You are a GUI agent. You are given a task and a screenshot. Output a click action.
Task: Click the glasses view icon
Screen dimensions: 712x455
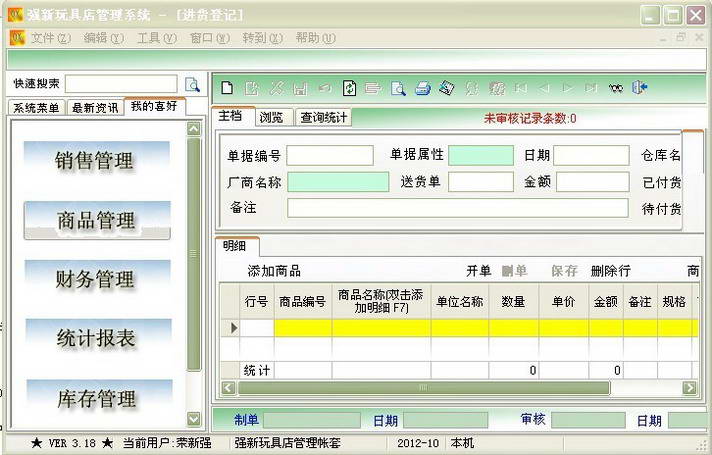tap(616, 88)
